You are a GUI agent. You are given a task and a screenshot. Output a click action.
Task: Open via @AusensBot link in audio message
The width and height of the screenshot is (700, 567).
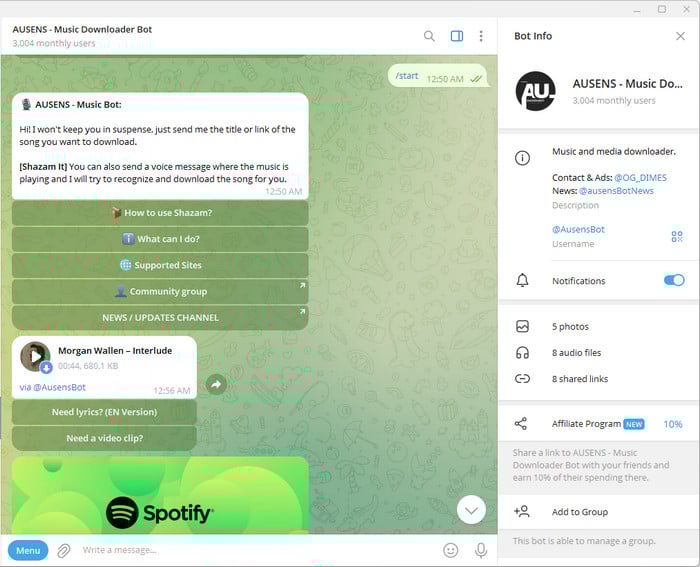52,388
